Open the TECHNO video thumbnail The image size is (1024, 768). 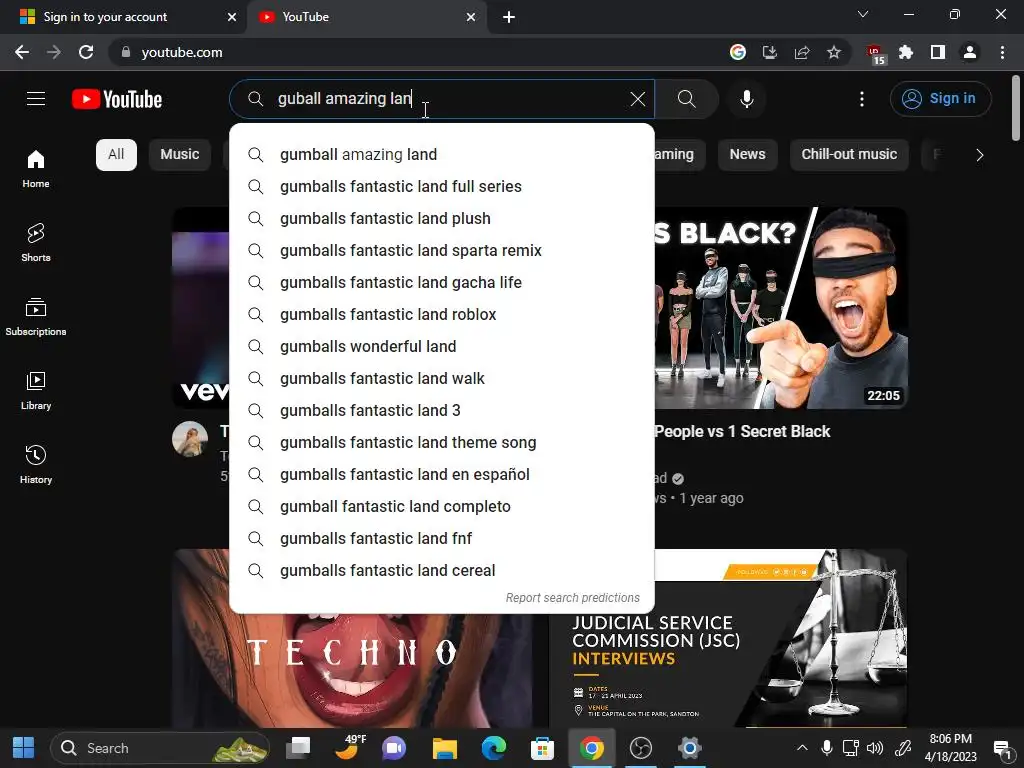tap(353, 671)
